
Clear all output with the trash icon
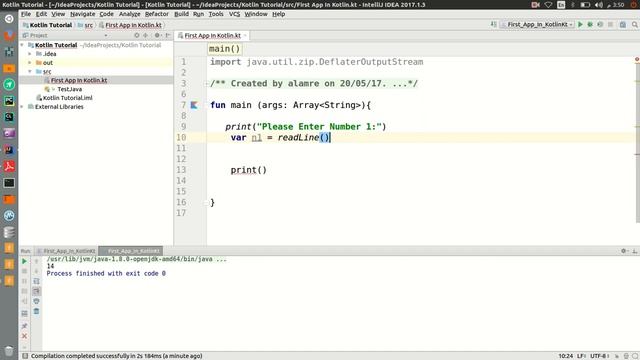pos(36,311)
